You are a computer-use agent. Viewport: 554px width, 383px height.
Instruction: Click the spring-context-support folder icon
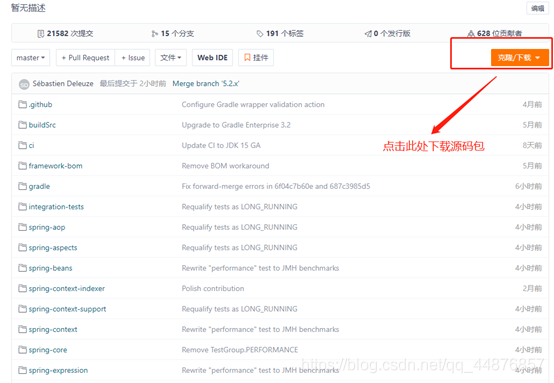23,309
